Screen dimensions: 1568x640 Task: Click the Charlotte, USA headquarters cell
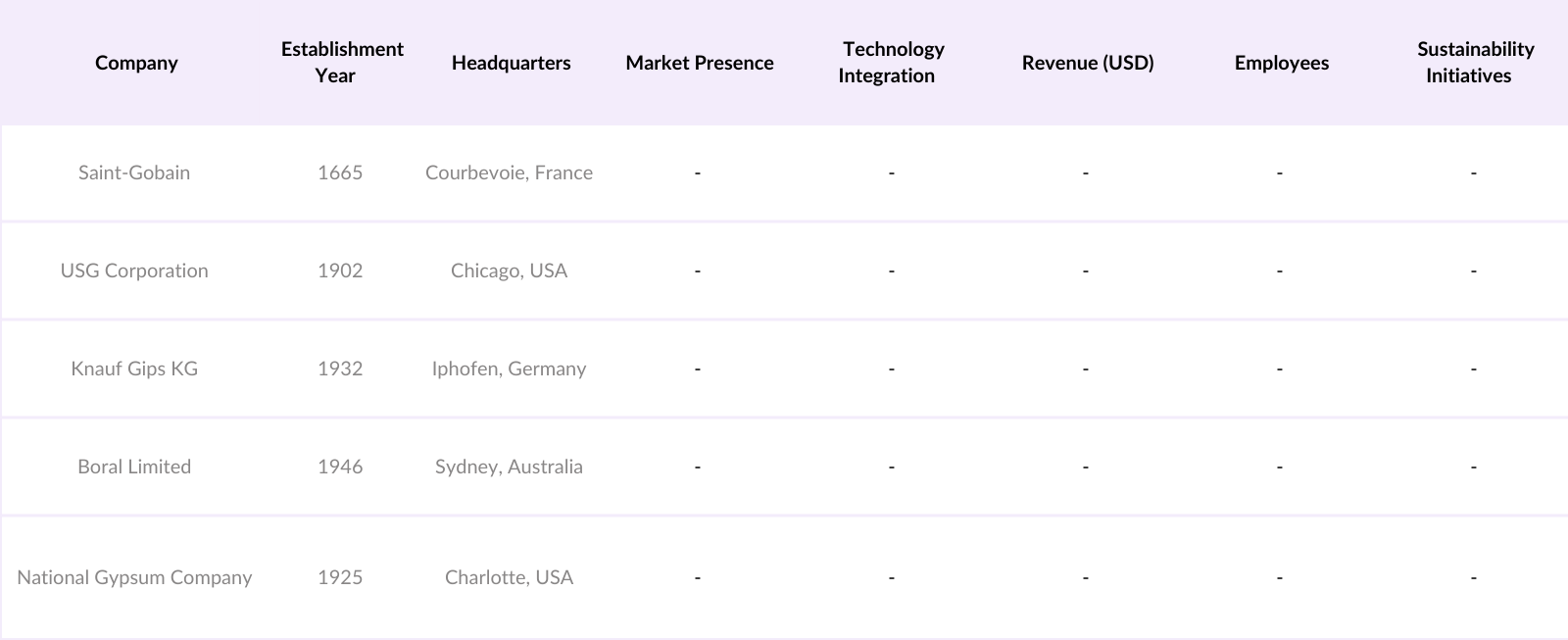(509, 577)
